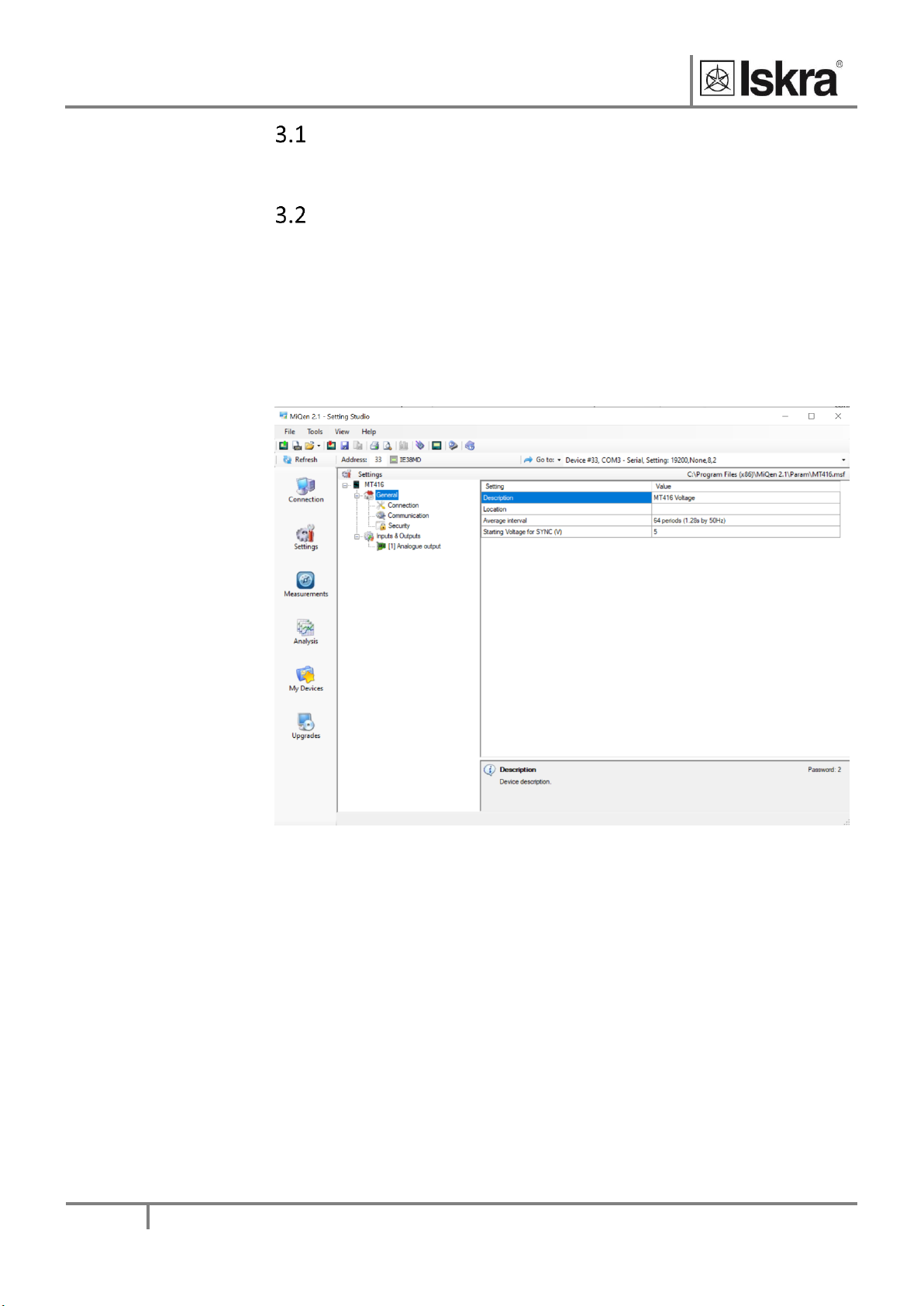The width and height of the screenshot is (924, 1306).
Task: Click the empty Location value cell
Action: click(746, 509)
